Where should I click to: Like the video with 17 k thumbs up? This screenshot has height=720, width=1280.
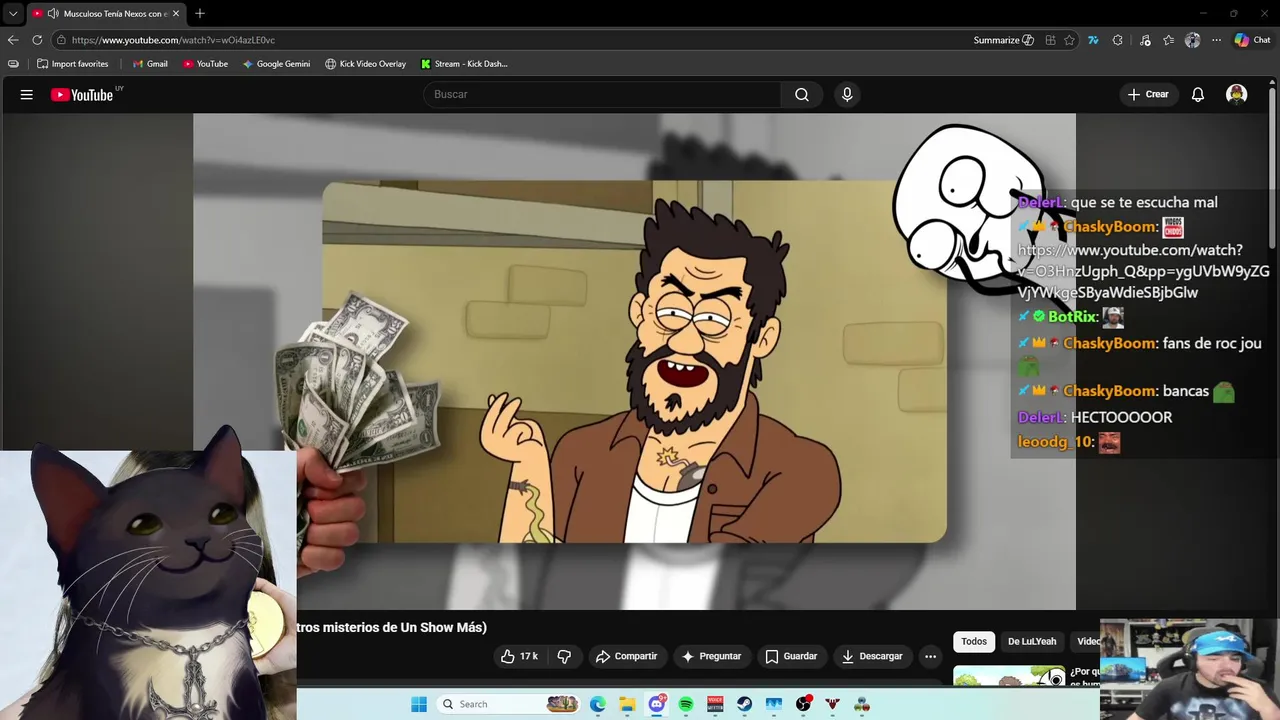(520, 656)
